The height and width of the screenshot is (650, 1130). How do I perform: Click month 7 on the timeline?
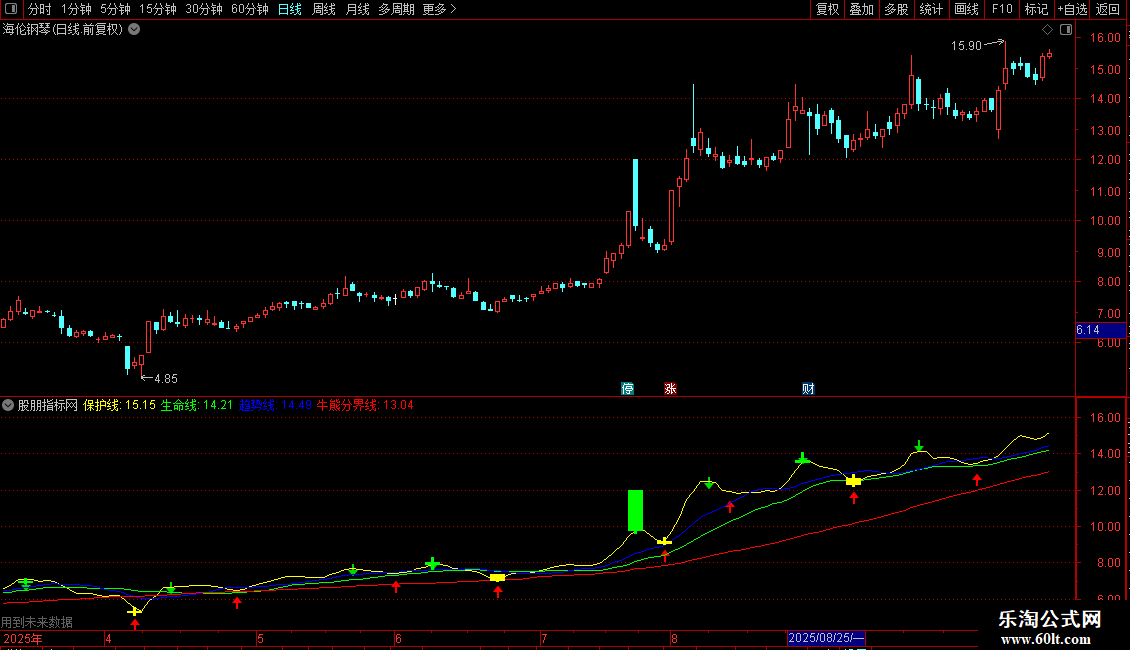coord(544,638)
